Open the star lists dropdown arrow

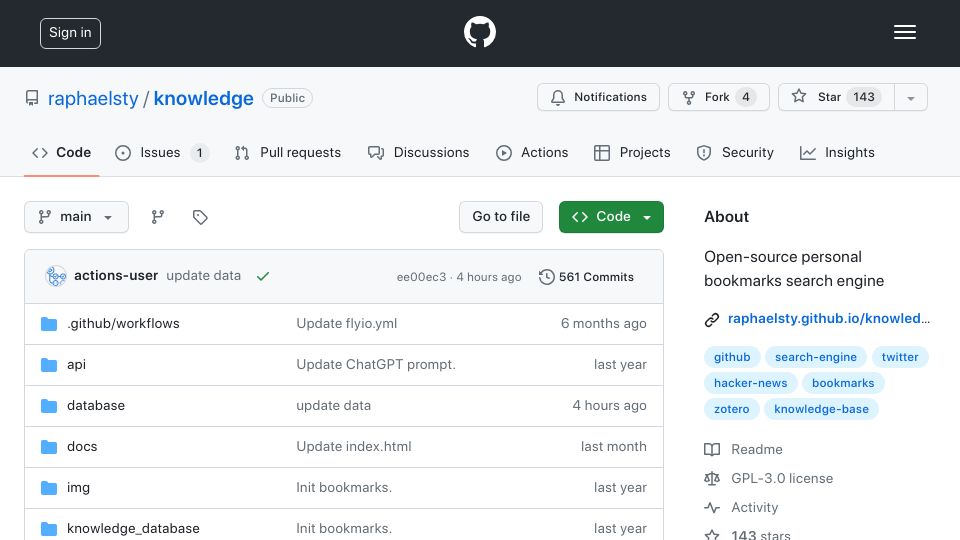[x=910, y=97]
